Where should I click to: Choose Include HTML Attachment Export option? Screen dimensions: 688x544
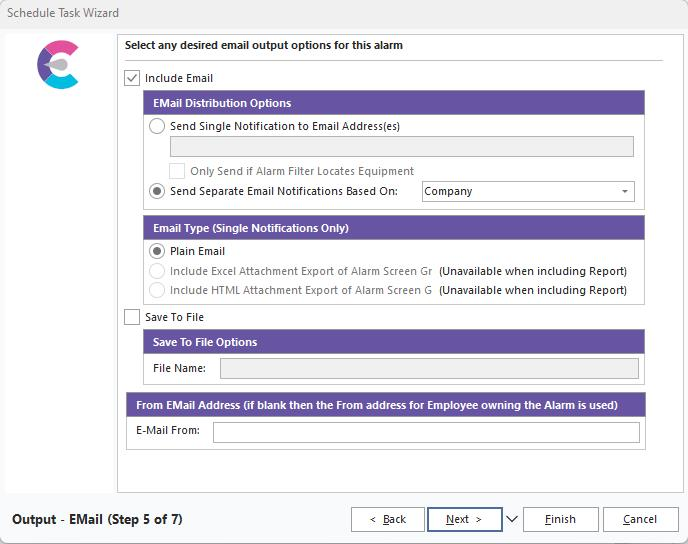pos(157,290)
